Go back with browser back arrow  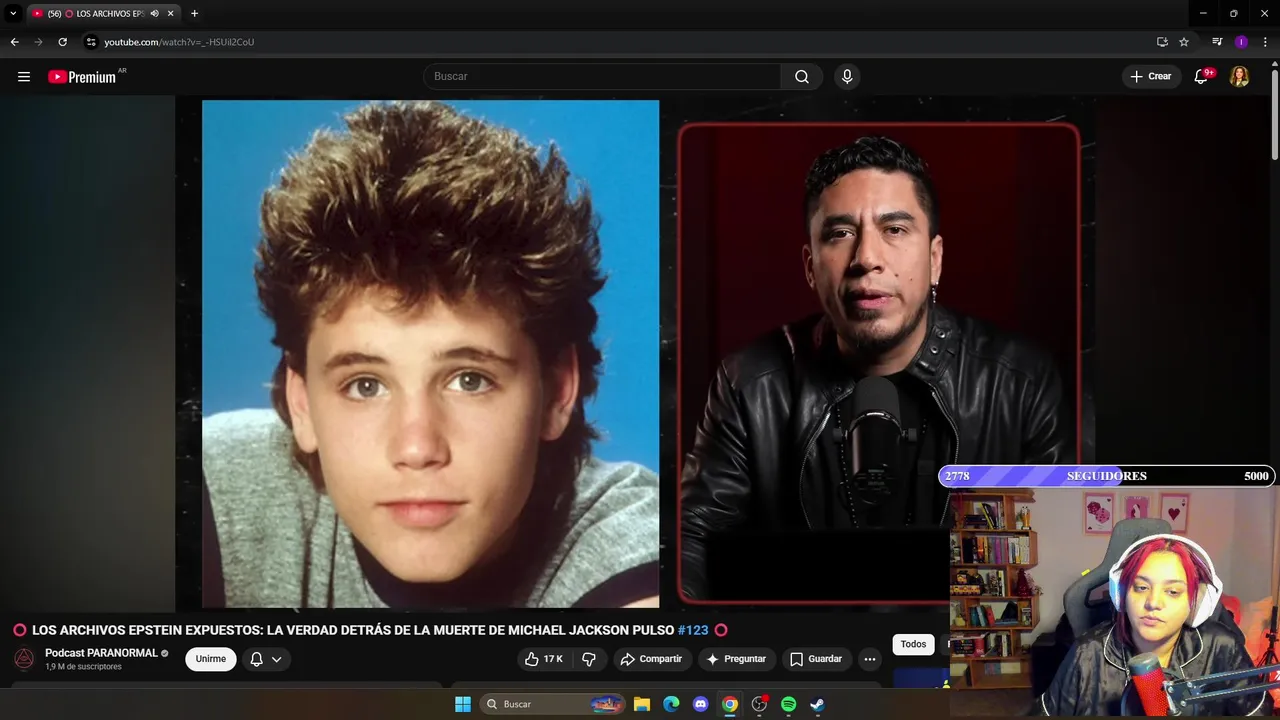(x=14, y=42)
